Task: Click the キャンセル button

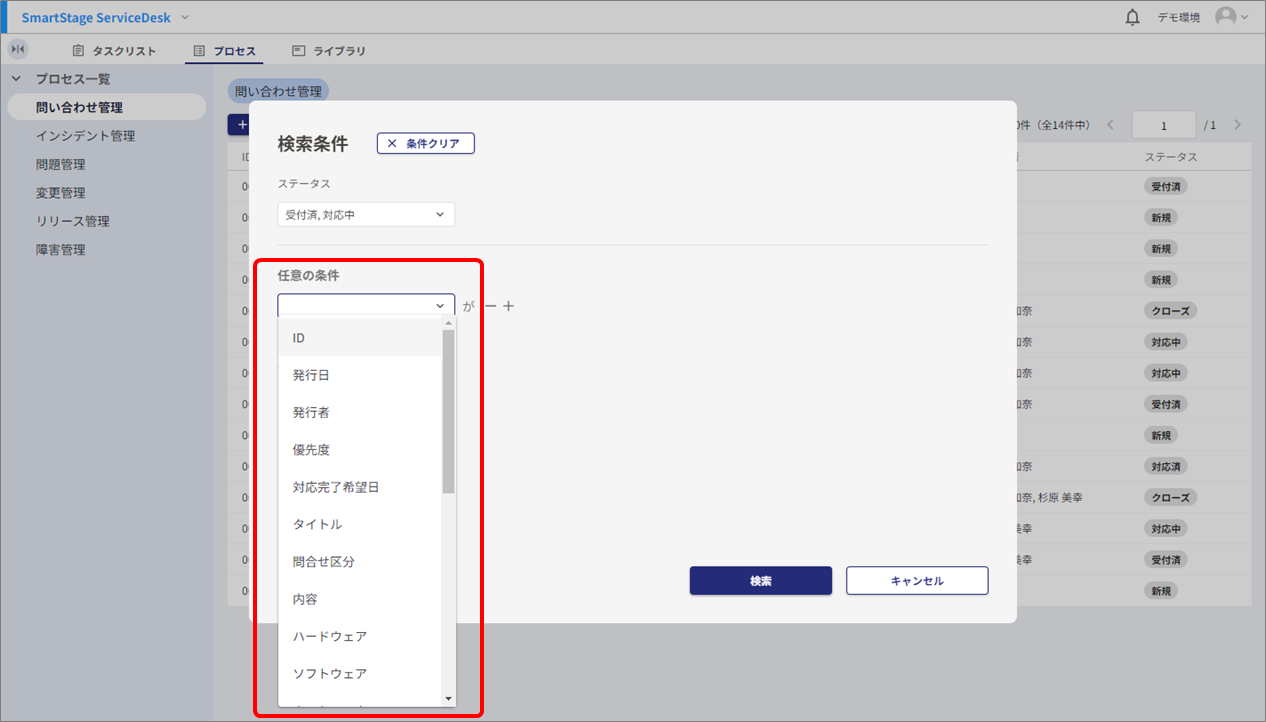Action: [x=917, y=581]
